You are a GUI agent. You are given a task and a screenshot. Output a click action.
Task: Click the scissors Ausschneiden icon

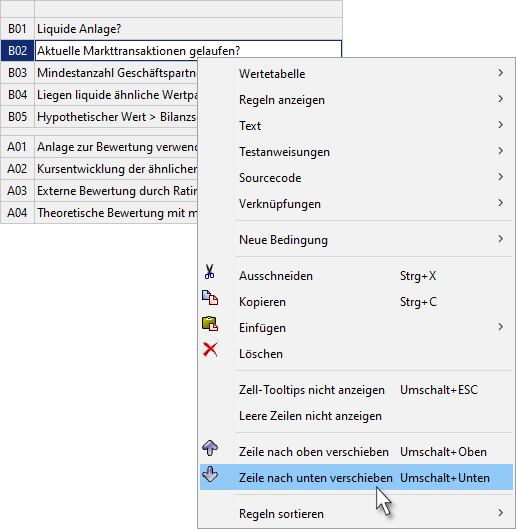coord(209,272)
